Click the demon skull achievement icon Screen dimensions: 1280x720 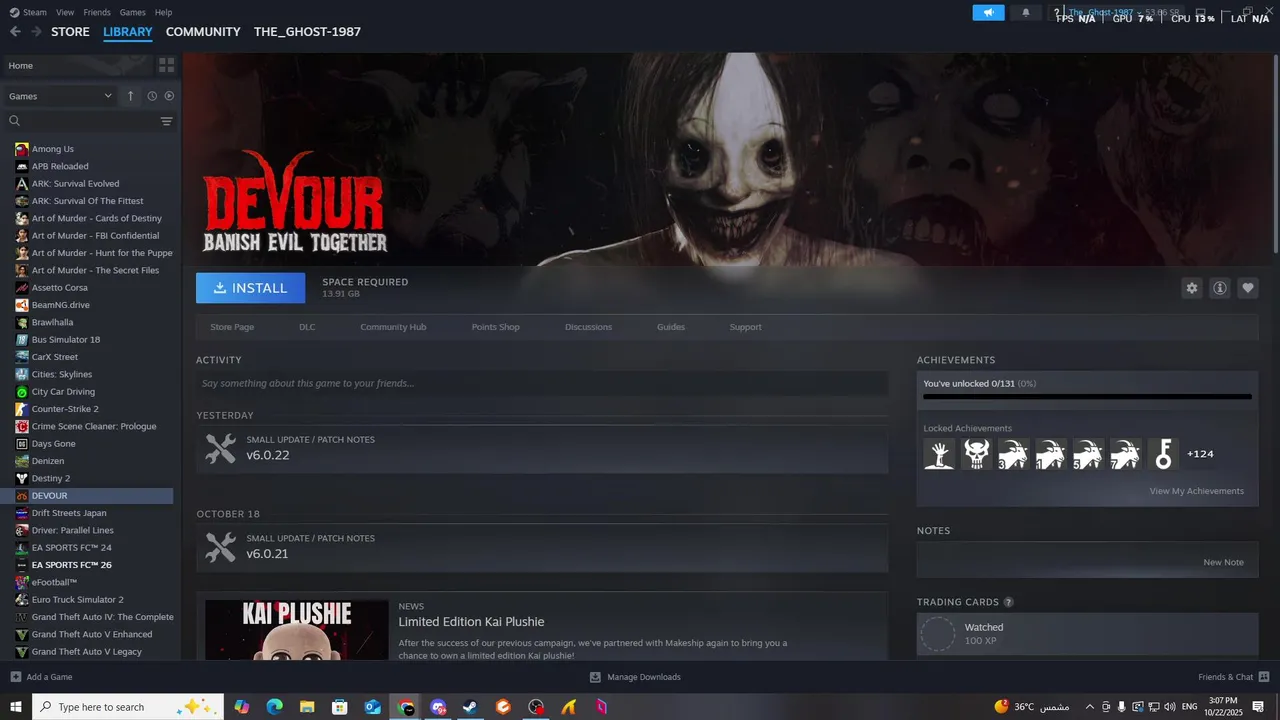click(976, 454)
